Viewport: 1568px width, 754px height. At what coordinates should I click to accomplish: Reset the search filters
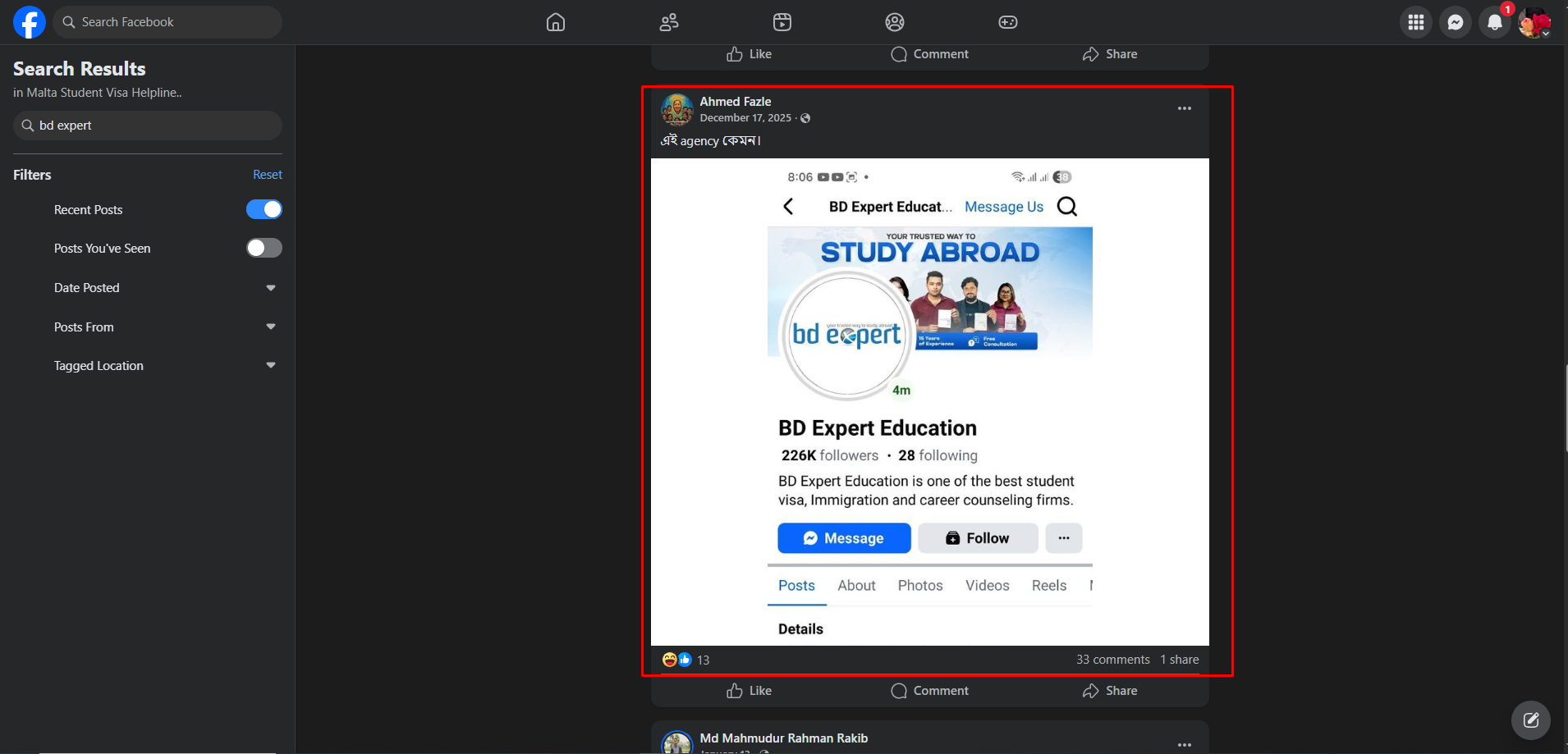coord(268,175)
